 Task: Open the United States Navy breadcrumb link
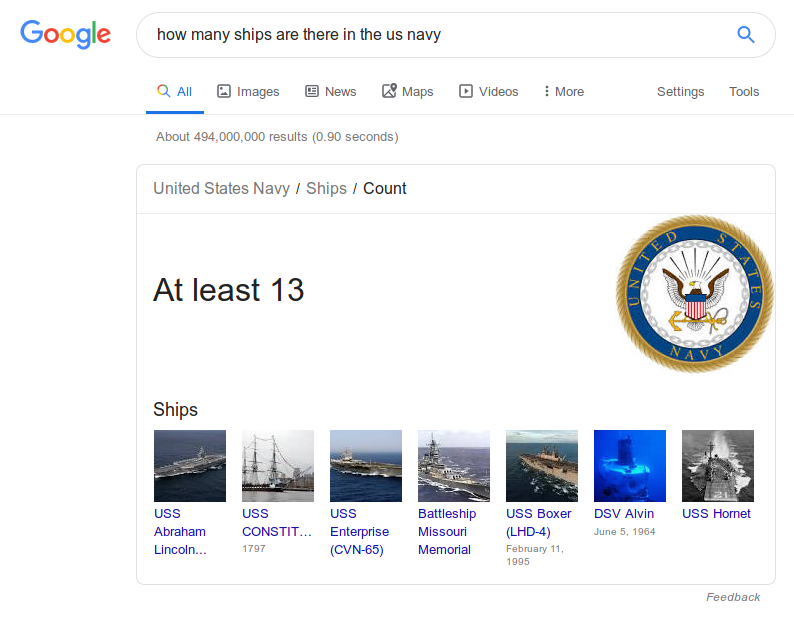pyautogui.click(x=221, y=188)
